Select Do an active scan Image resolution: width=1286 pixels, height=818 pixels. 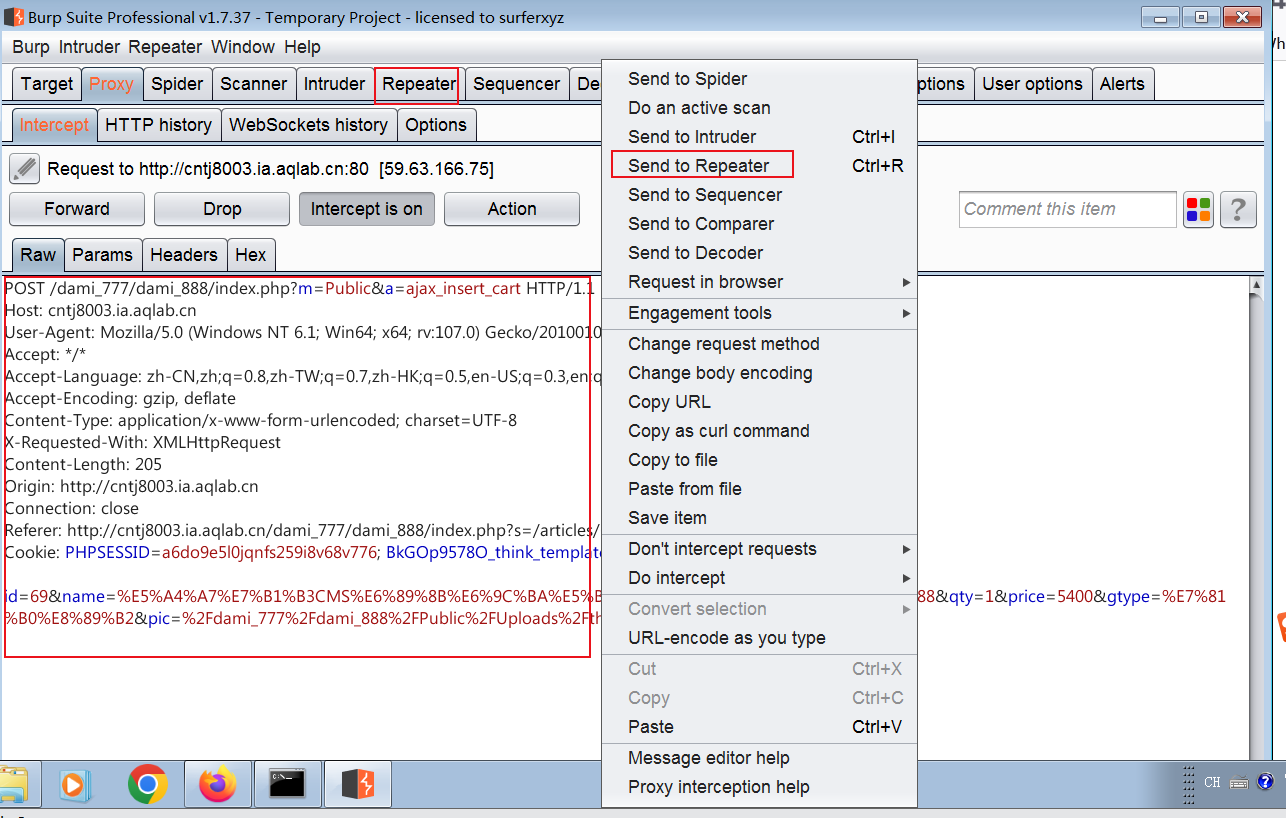coord(759,108)
